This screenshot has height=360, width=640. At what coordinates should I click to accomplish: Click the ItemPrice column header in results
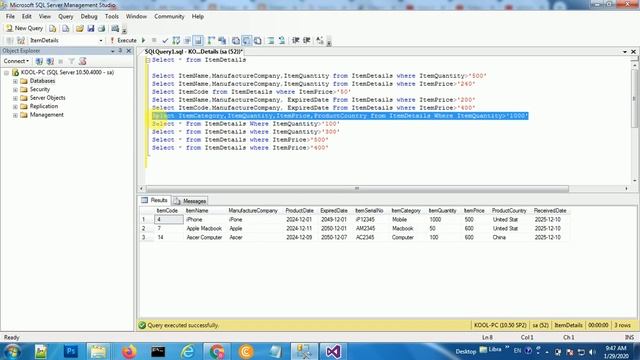(474, 211)
